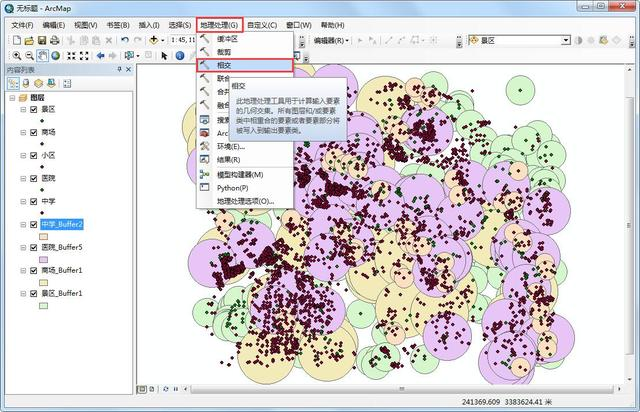Image resolution: width=640 pixels, height=412 pixels.
Task: Save the map with the floppy disk icon
Action: (42, 40)
